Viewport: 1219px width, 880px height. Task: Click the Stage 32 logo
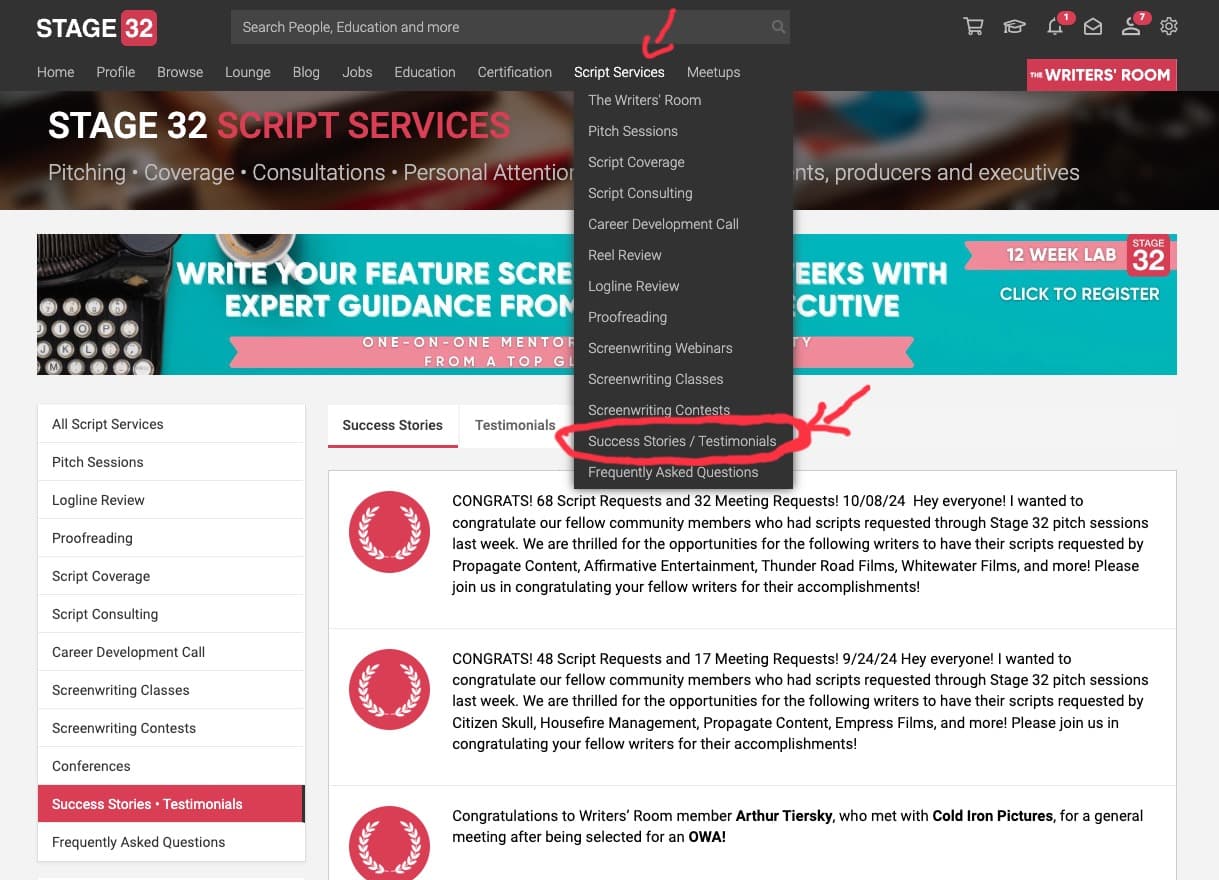click(96, 28)
